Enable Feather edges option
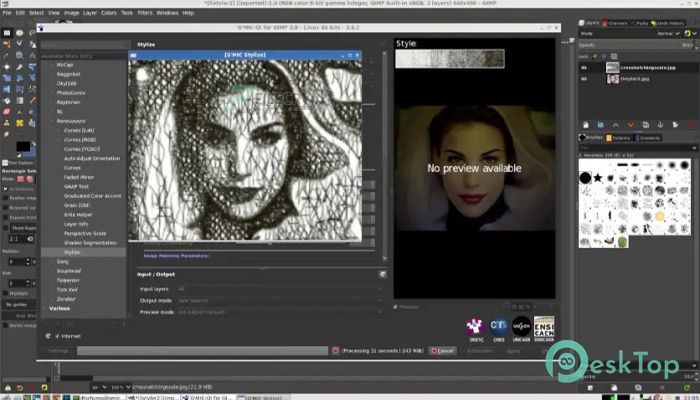The width and height of the screenshot is (700, 400). [5, 198]
